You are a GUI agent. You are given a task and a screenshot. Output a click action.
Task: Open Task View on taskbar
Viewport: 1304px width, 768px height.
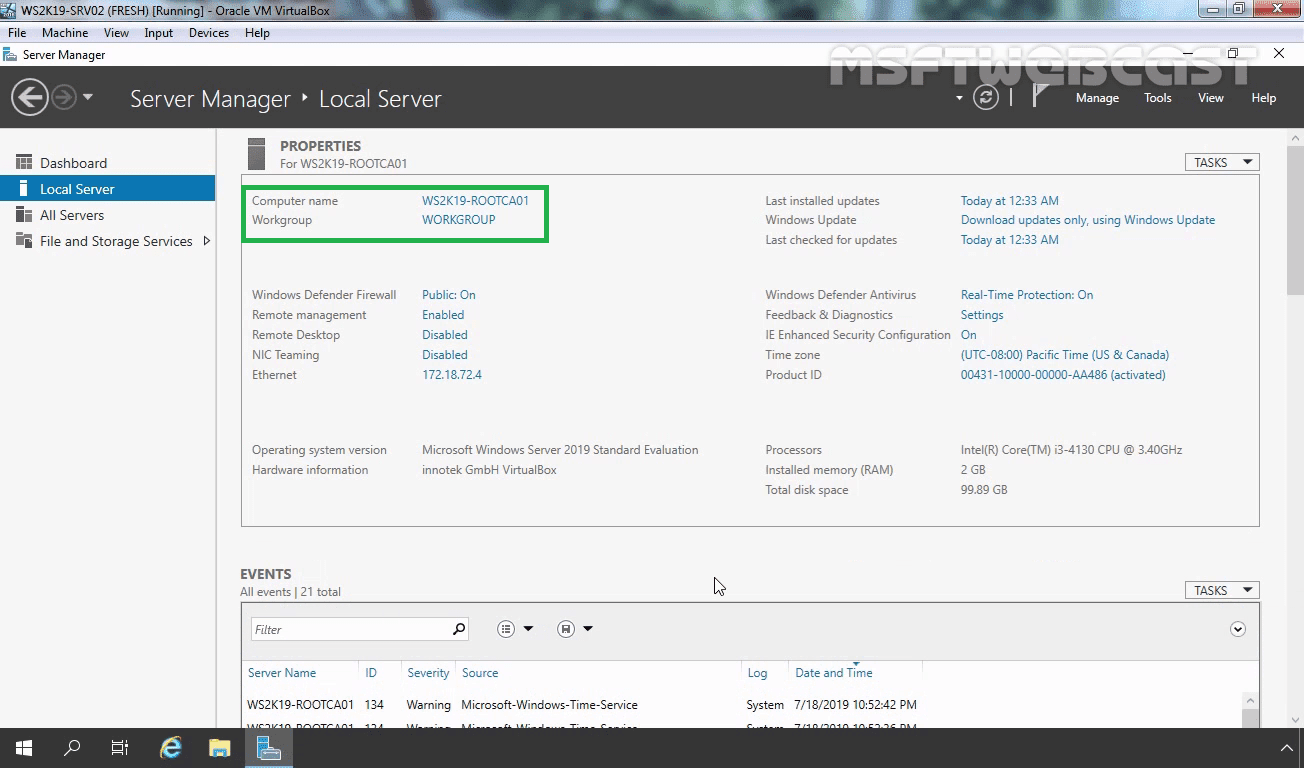[120, 748]
